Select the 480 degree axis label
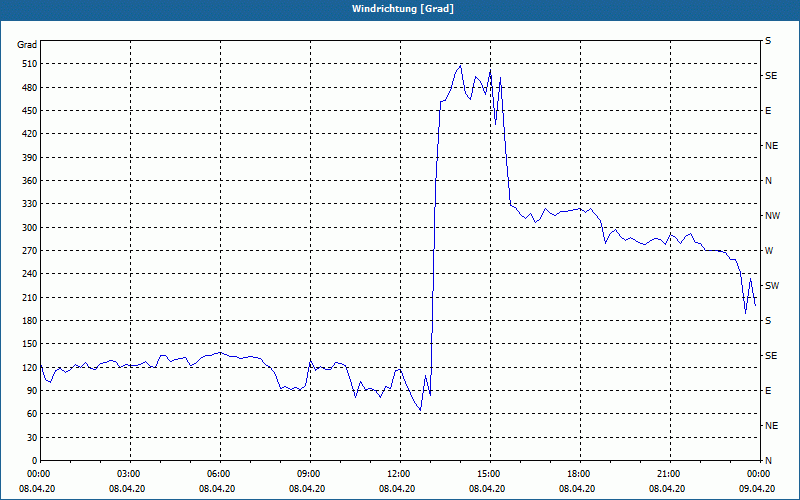This screenshot has width=800, height=500. (31, 88)
